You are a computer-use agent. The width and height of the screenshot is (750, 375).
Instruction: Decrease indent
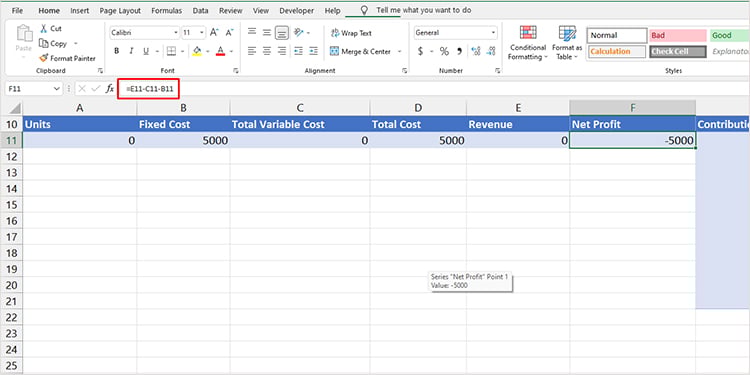298,51
